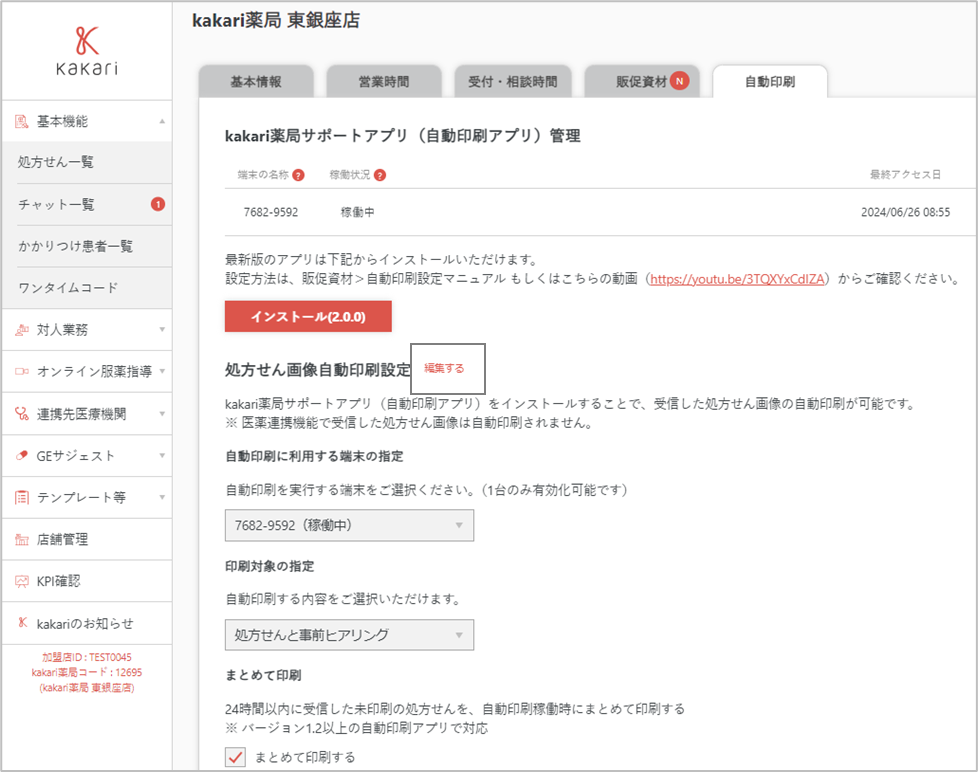Open the 処方せんと事前ヒアリング print target dropdown
The height and width of the screenshot is (772, 978).
pos(349,635)
